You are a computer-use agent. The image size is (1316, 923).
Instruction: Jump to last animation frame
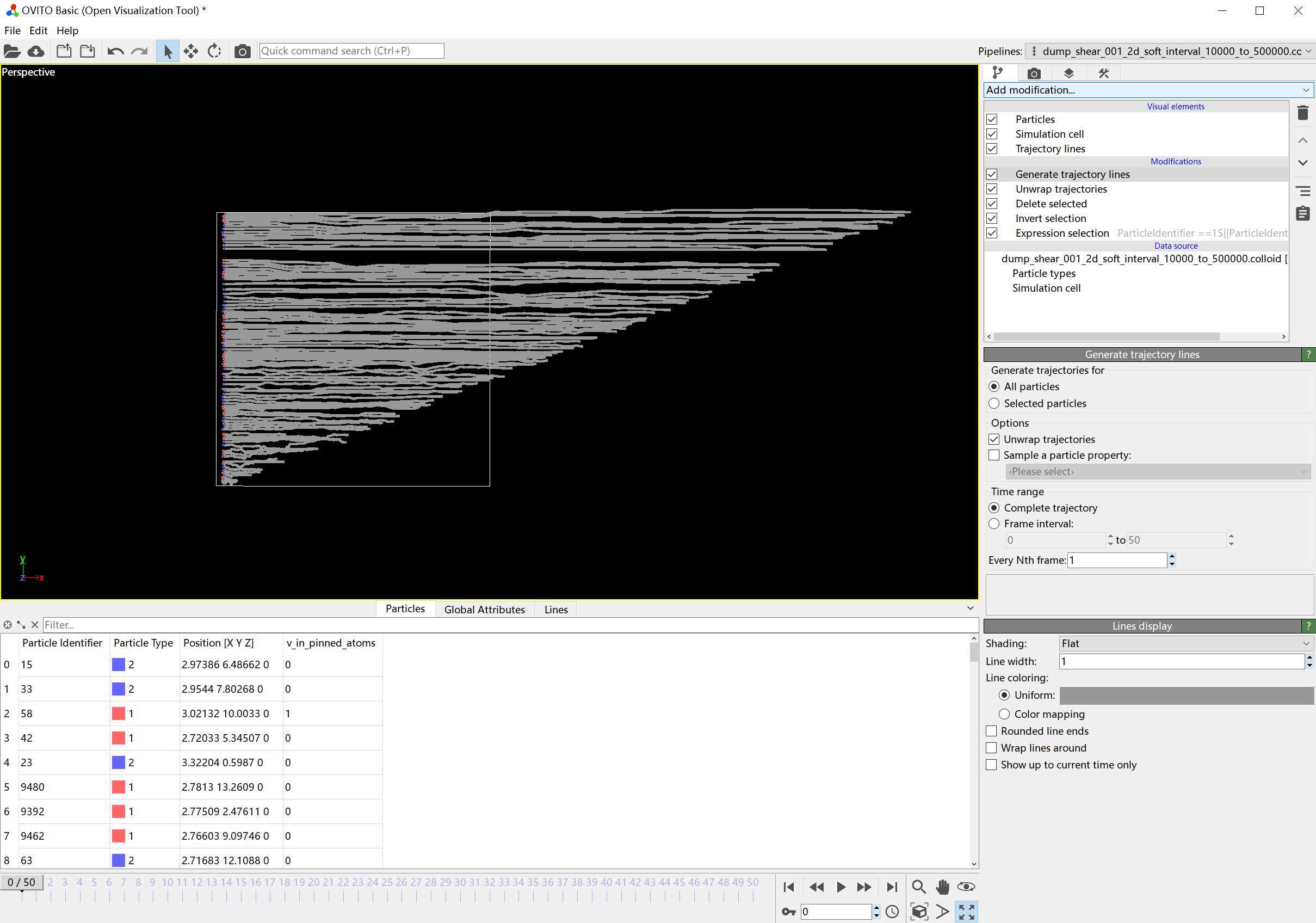click(x=892, y=887)
